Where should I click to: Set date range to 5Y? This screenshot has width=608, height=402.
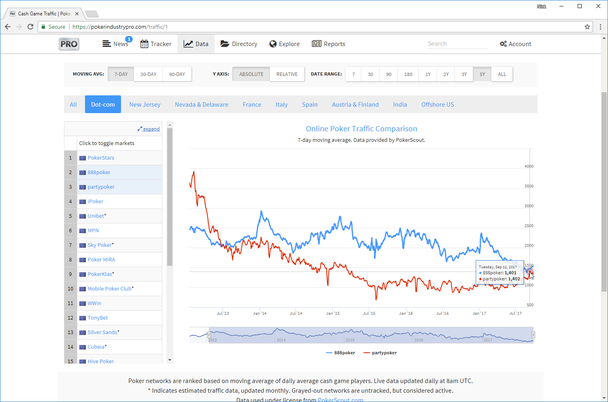482,74
